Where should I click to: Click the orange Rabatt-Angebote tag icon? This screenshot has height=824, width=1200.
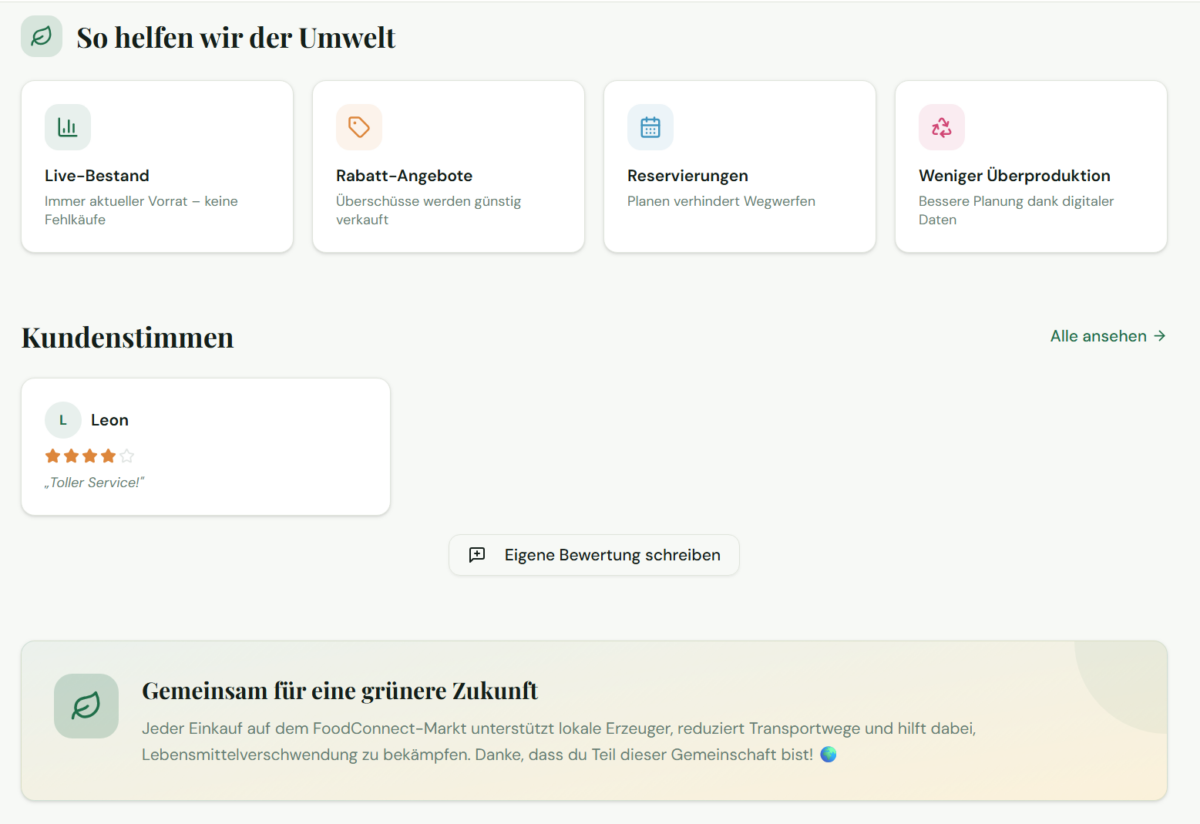pyautogui.click(x=359, y=127)
